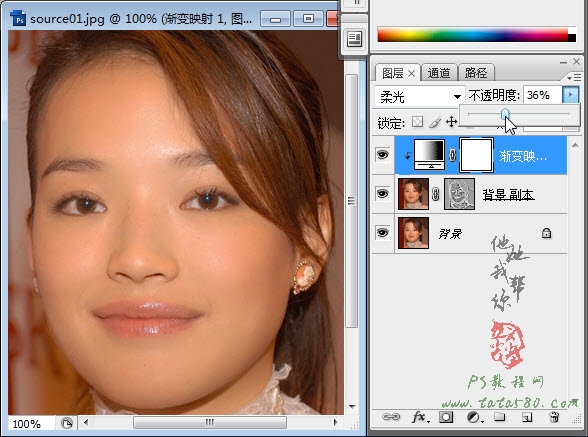Click the delete layer trash icon
This screenshot has height=437, width=588.
554,417
